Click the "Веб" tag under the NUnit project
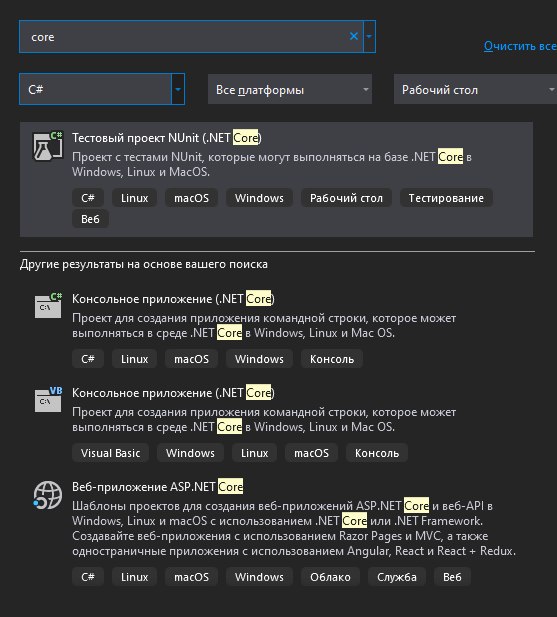Image resolution: width=557 pixels, height=617 pixels. pyautogui.click(x=90, y=219)
